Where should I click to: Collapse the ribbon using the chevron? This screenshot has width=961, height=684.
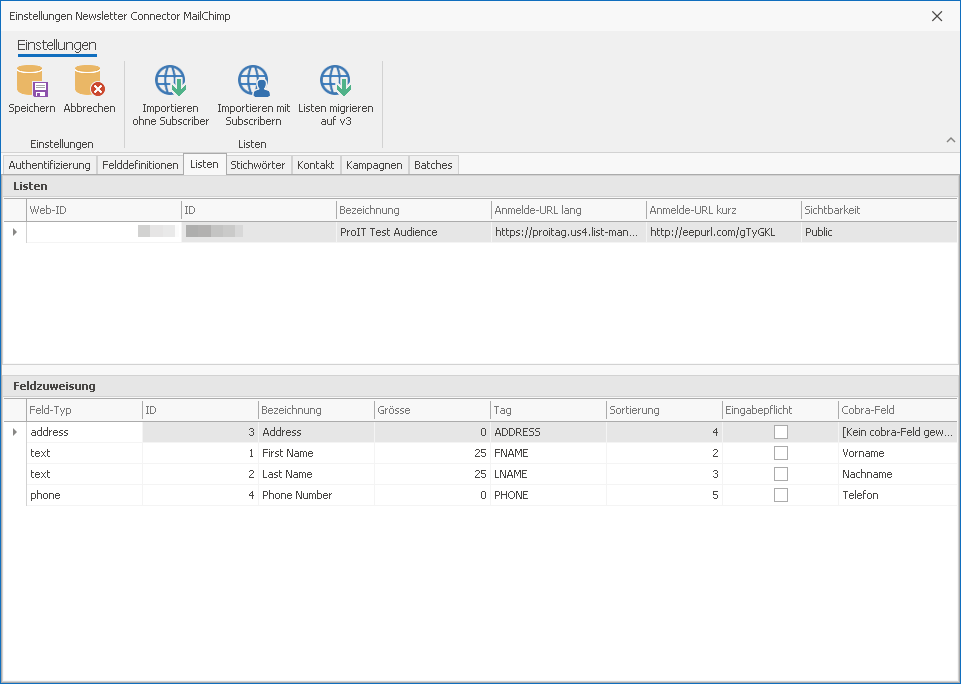click(950, 140)
